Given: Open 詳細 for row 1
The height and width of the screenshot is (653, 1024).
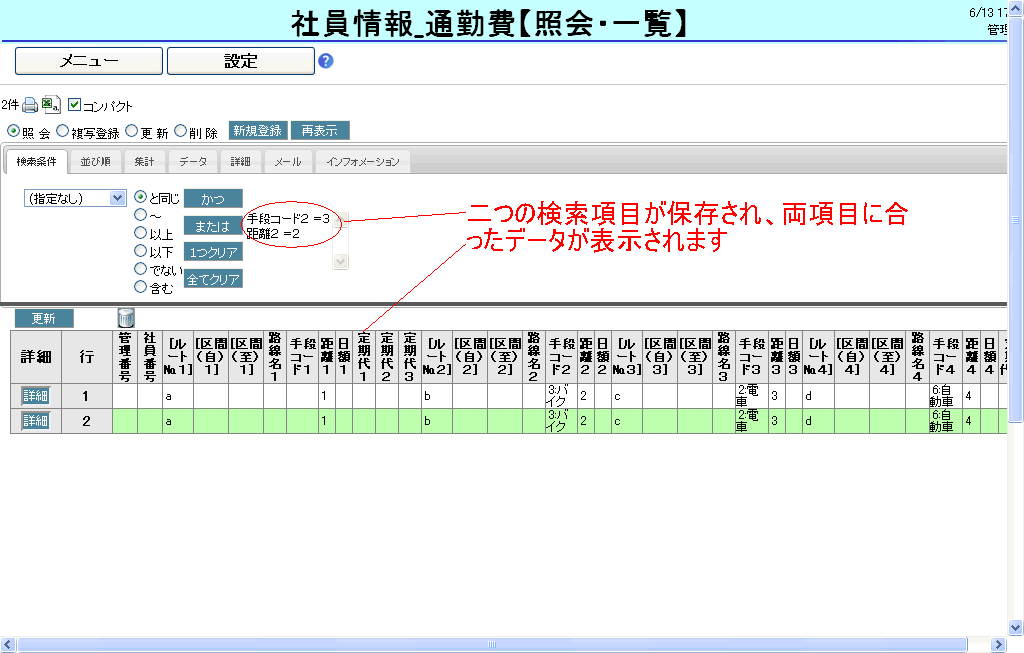Looking at the screenshot, I should 36,395.
